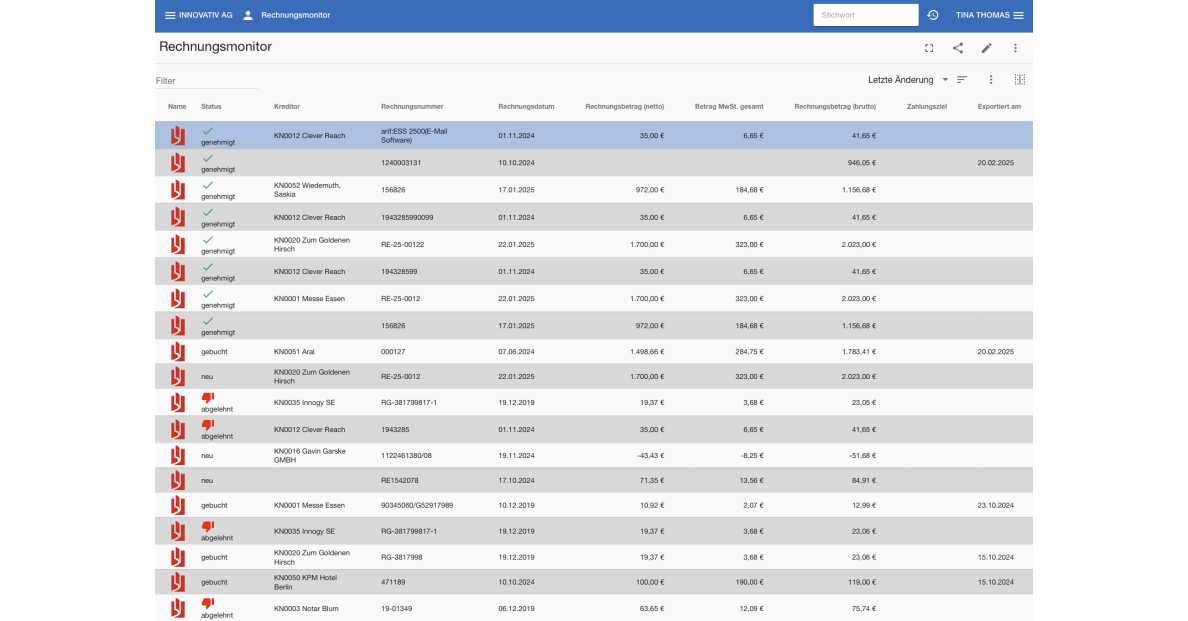This screenshot has height=621, width=1188.
Task: Open the TINA THOMAS user menu
Action: 989,15
